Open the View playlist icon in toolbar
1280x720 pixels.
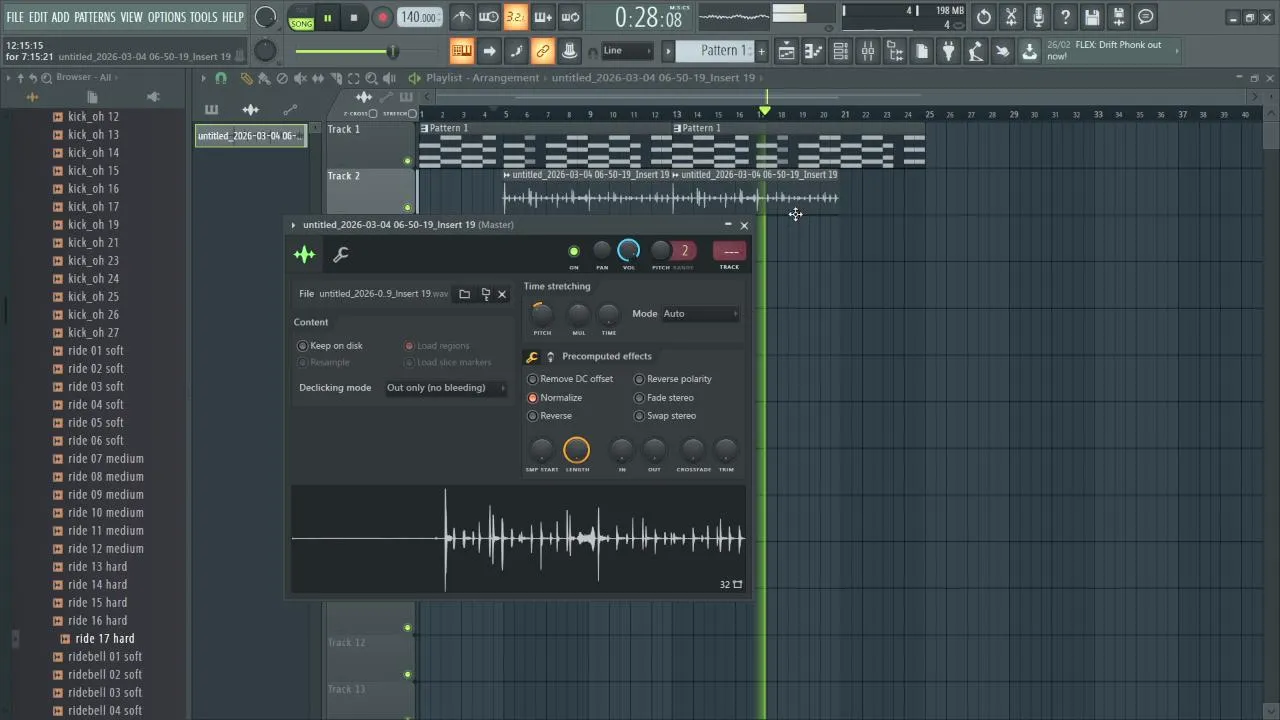787,51
